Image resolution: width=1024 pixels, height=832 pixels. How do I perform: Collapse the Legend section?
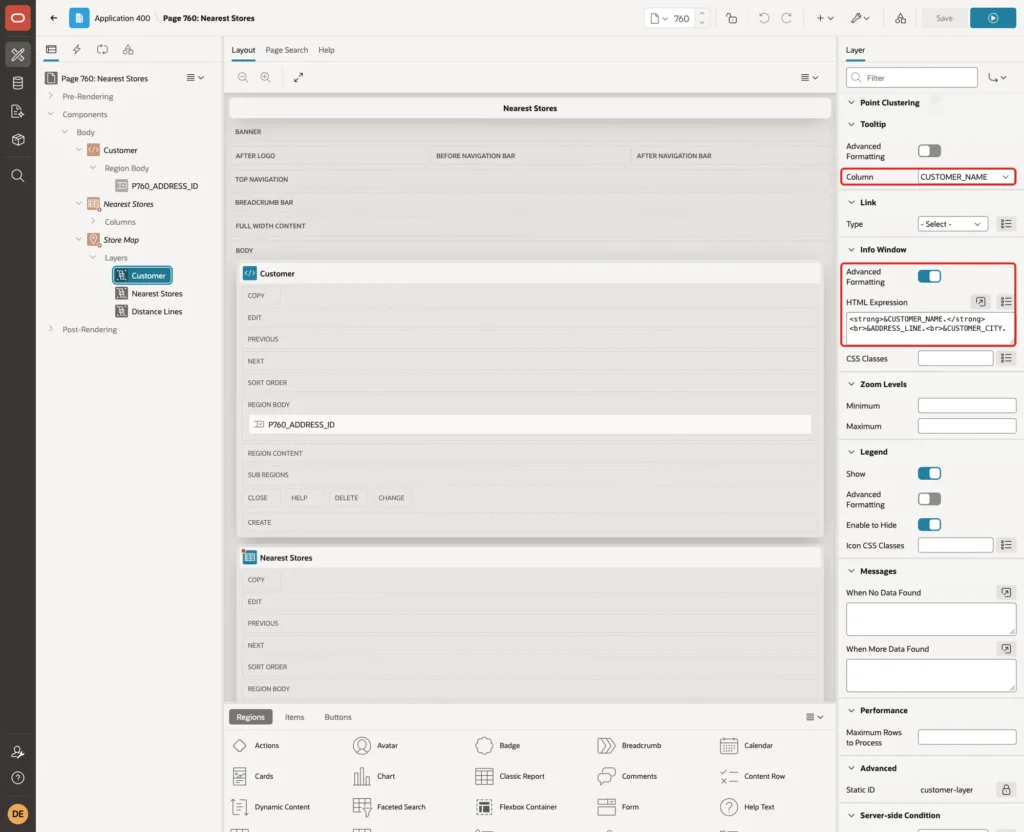tap(851, 452)
